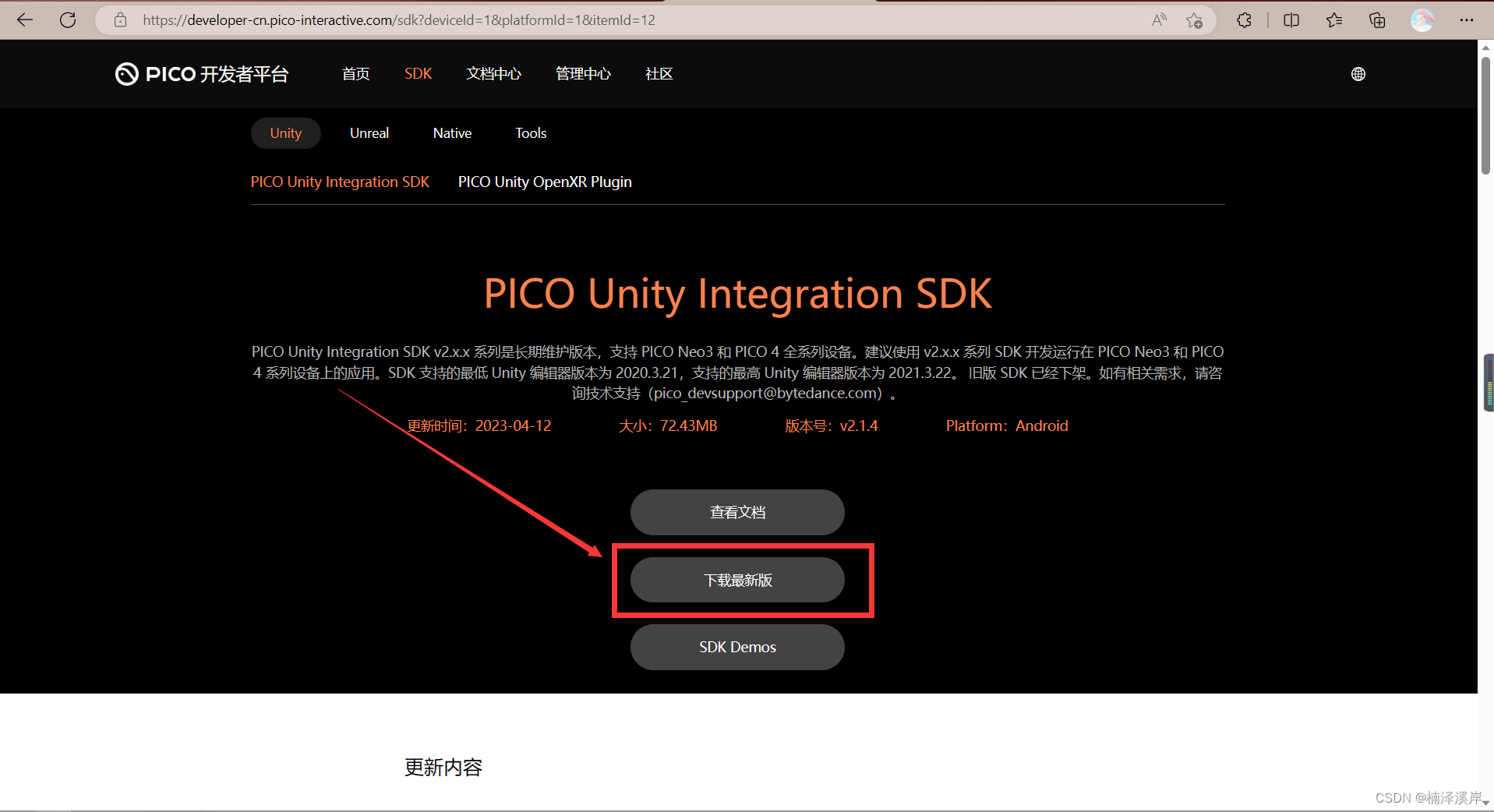Open the SDK Demos button
Screen dimensions: 1494x812
pos(737,647)
